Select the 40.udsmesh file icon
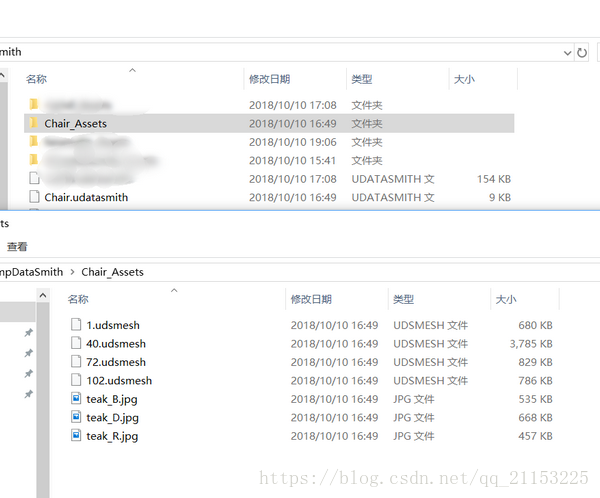The height and width of the screenshot is (498, 600). coord(76,344)
